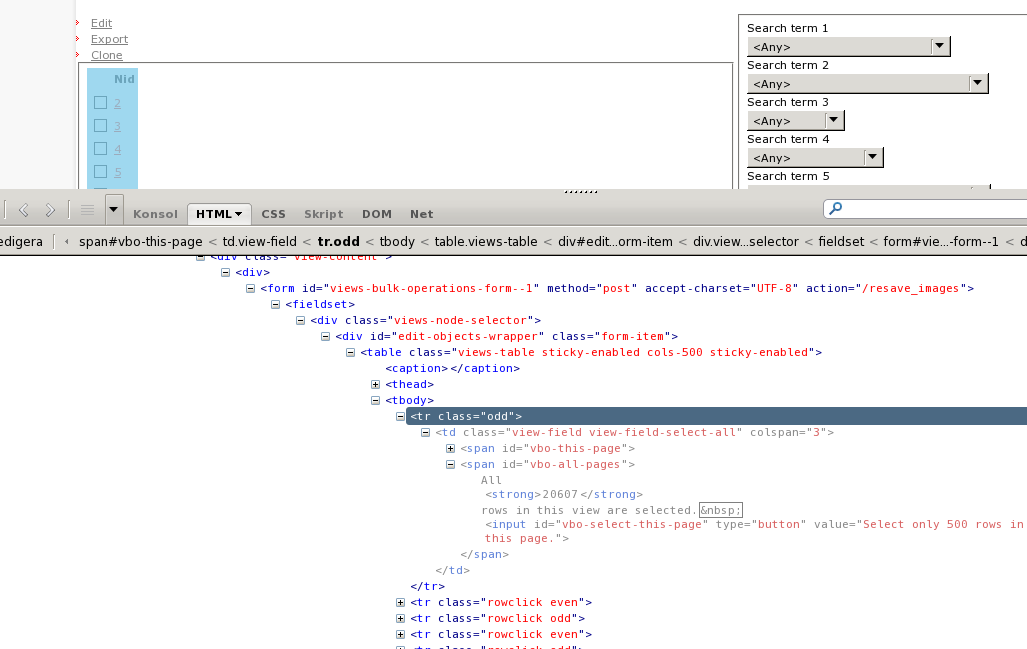Expand the thead node in HTML tree
1027x649 pixels.
[375, 384]
